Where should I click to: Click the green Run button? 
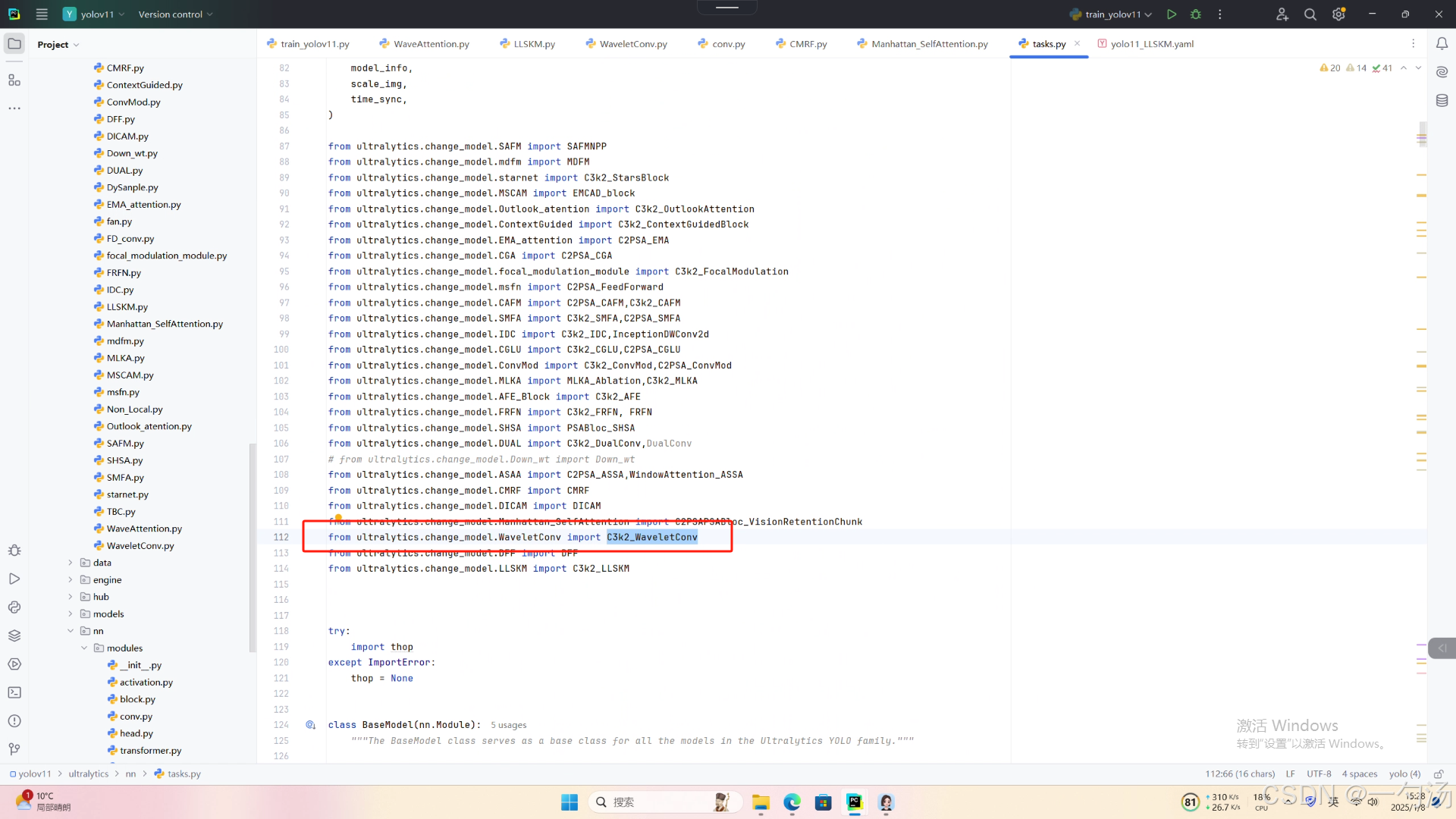pos(1172,14)
